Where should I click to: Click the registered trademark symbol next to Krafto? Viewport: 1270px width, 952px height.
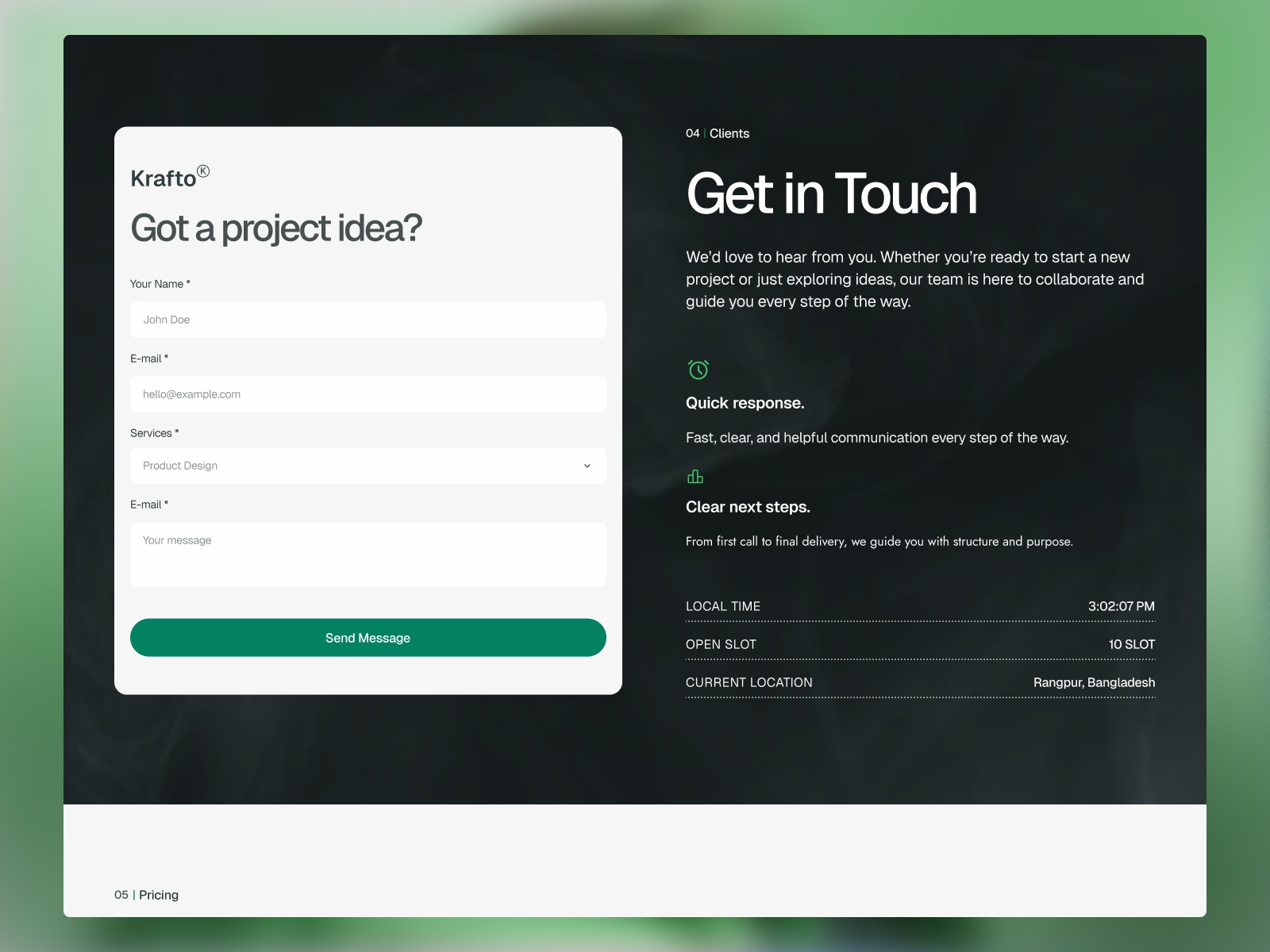(x=204, y=169)
